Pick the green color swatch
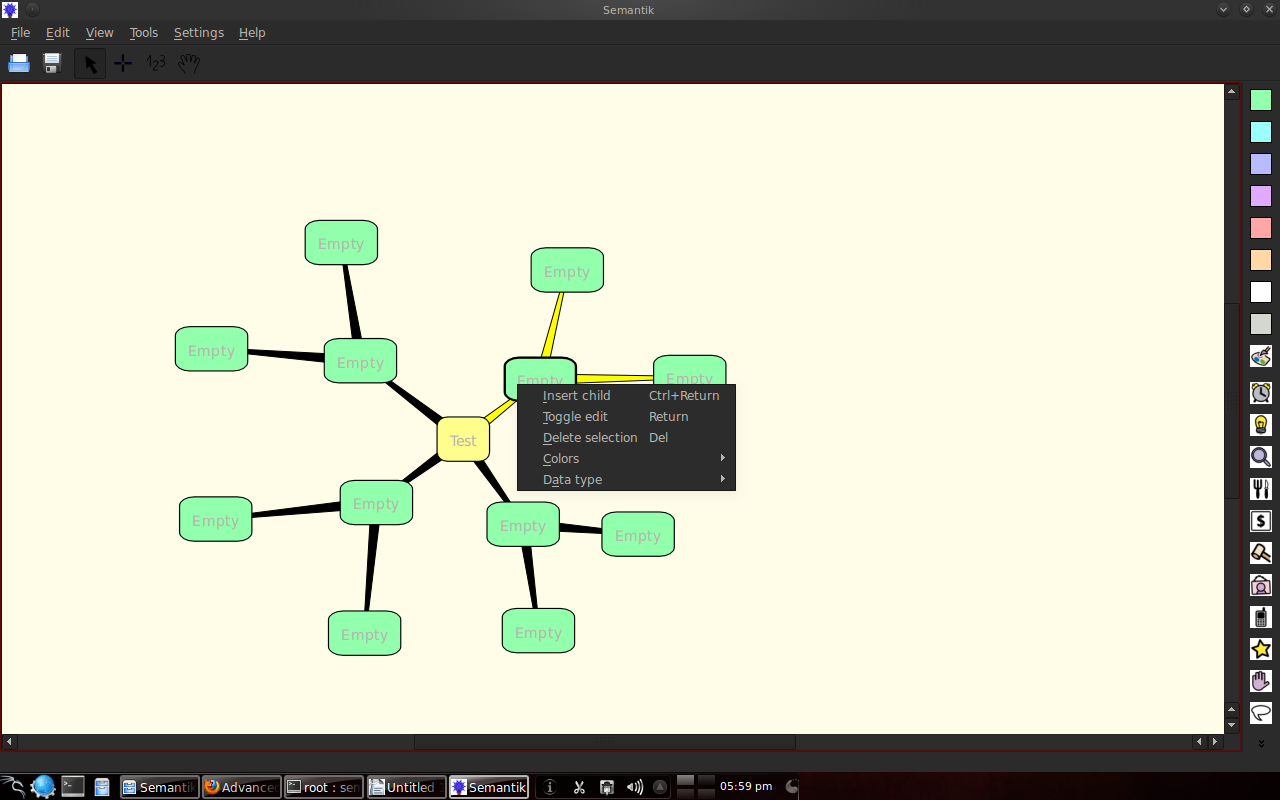The height and width of the screenshot is (800, 1280). (1261, 100)
